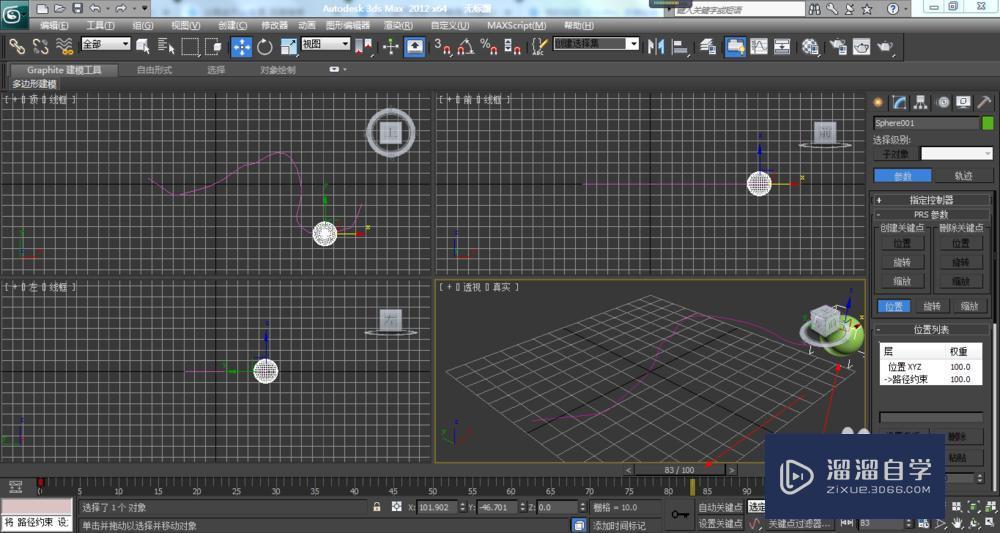Switch to the Create command panel
This screenshot has height=533, width=1000.
click(879, 102)
